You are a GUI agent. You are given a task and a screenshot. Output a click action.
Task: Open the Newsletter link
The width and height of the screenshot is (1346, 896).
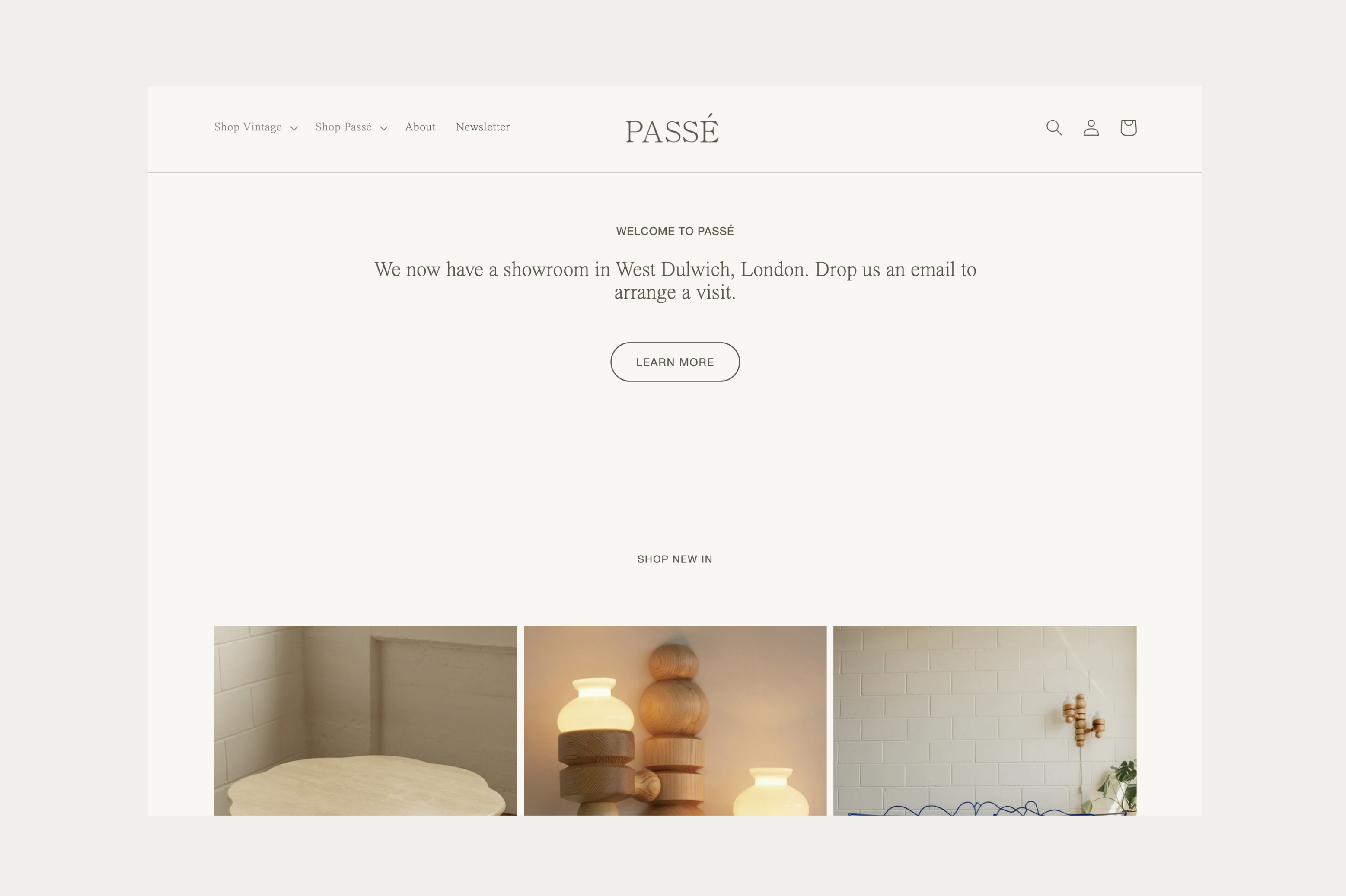[x=482, y=127]
